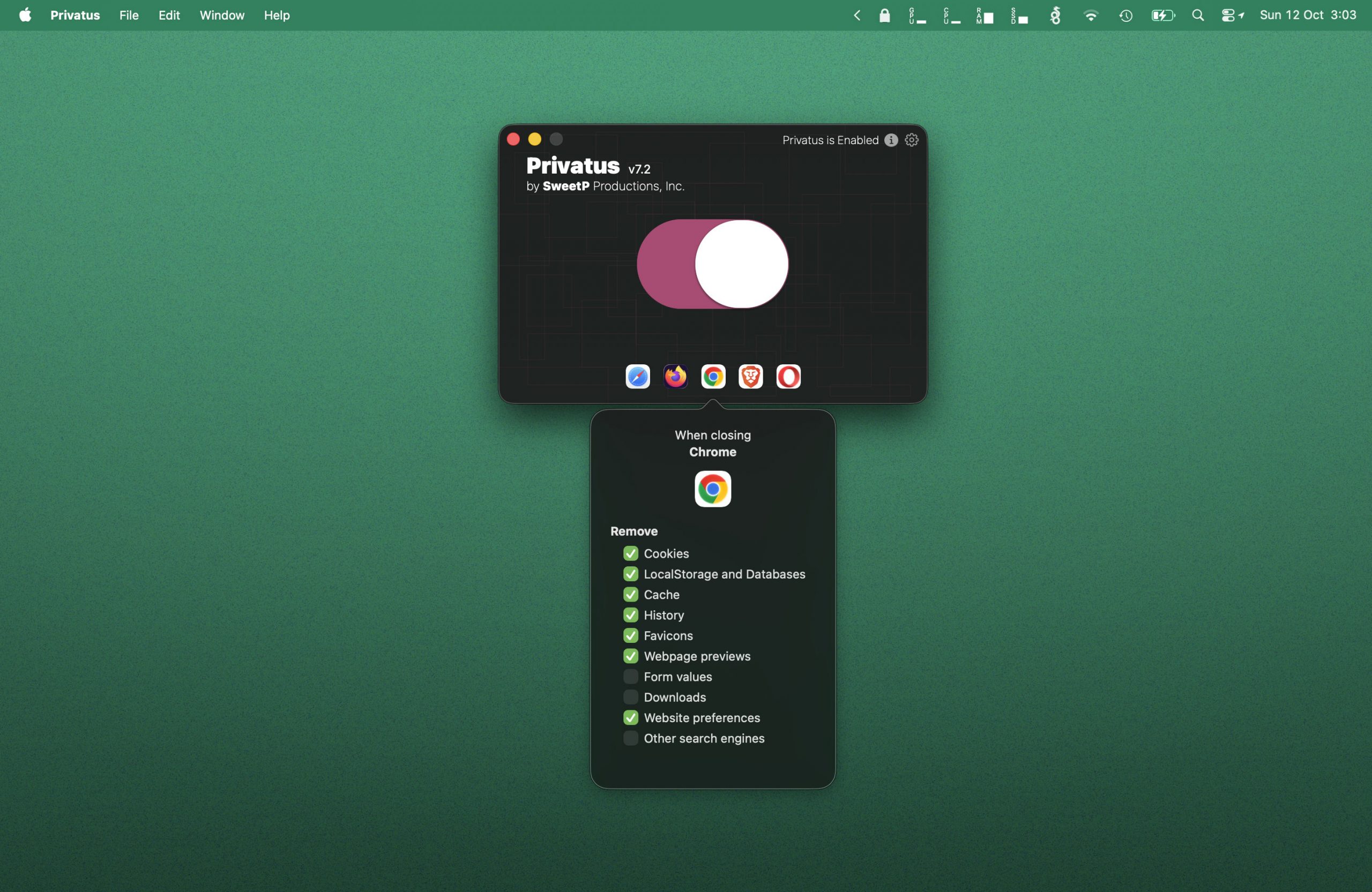
Task: Select the Opera browser icon
Action: pos(788,377)
